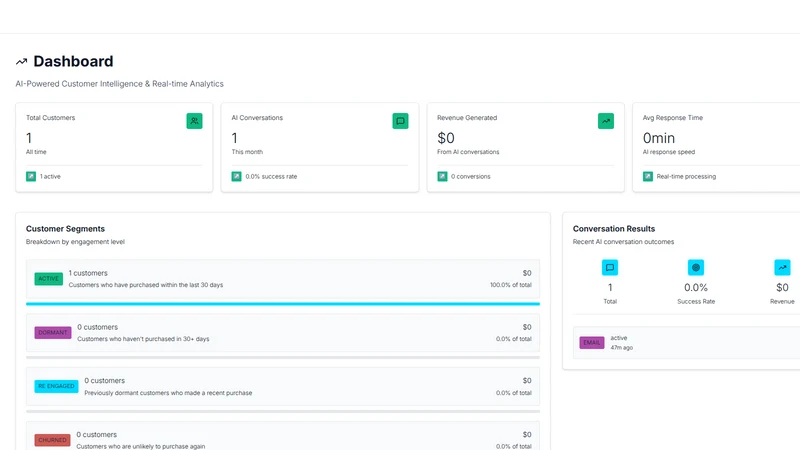This screenshot has height=450, width=800.
Task: Click the Revenue icon in Conversation Results
Action: (782, 268)
